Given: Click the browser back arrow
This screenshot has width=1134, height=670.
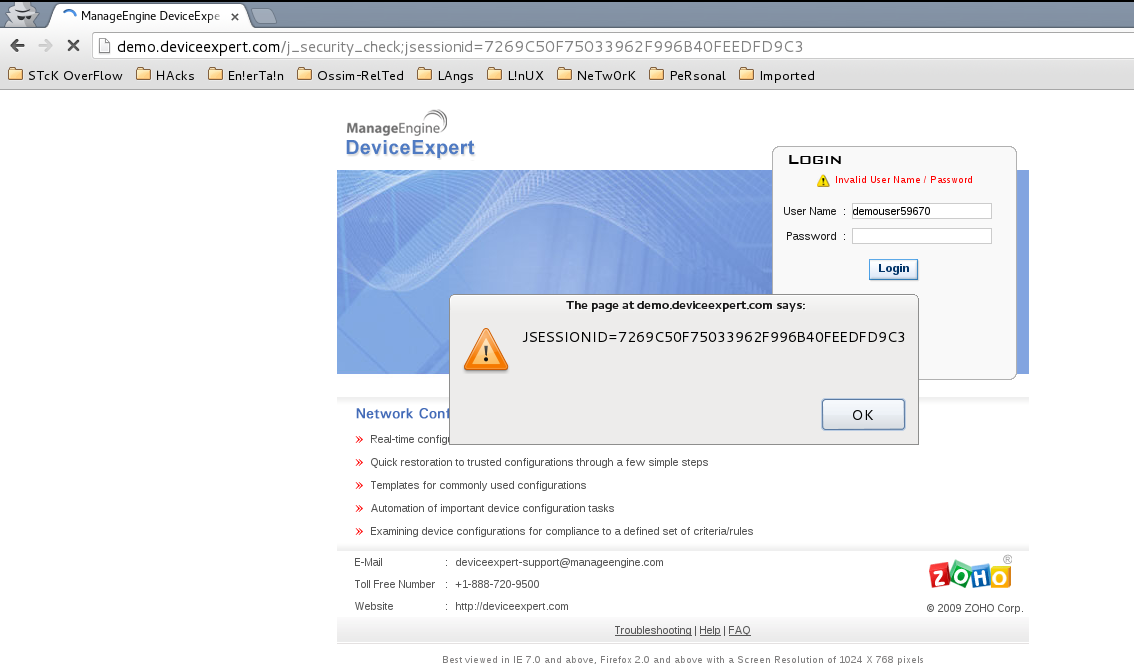Looking at the screenshot, I should click(17, 46).
